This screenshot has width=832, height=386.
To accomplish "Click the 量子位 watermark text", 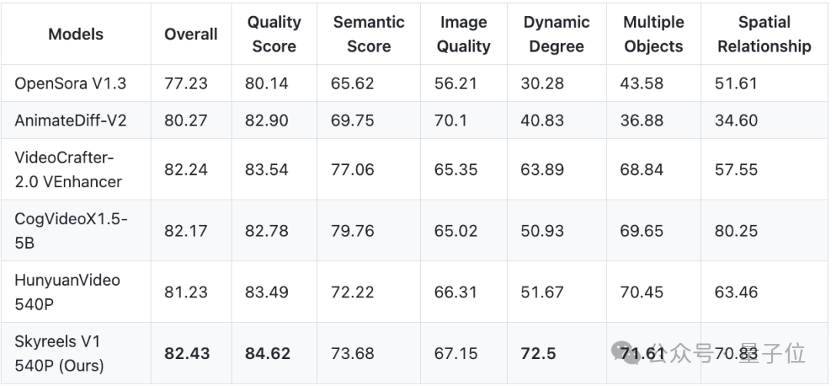I will (x=773, y=353).
